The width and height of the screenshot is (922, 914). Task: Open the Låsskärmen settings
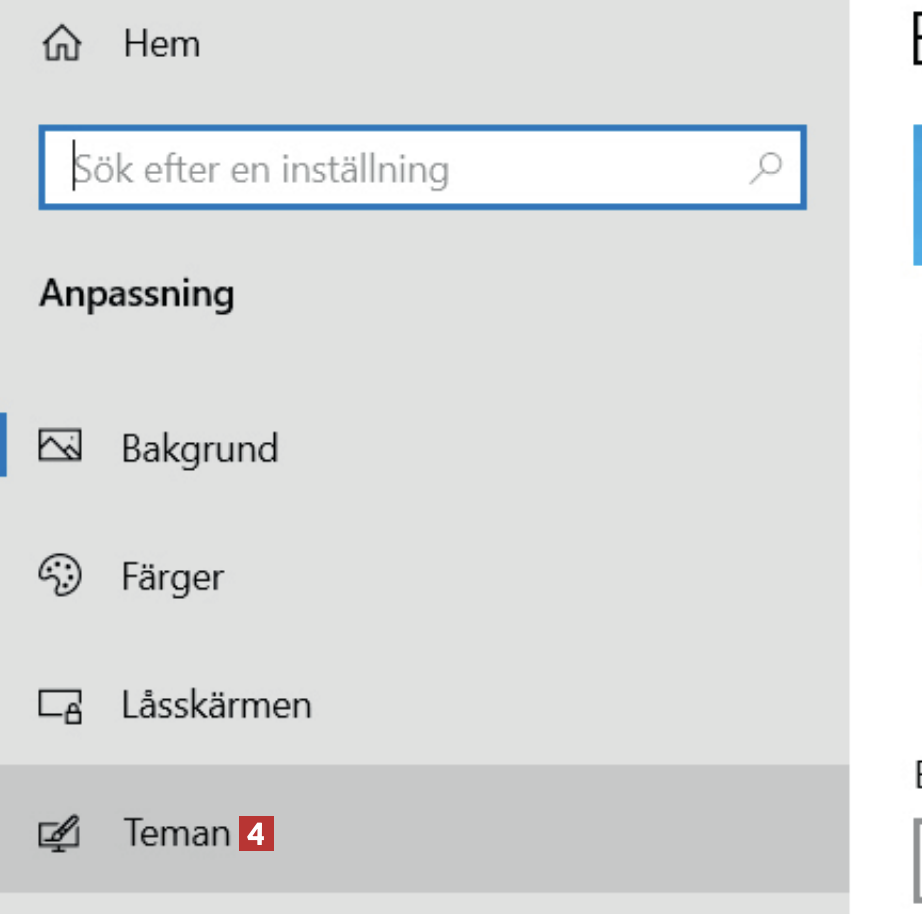[x=216, y=705]
